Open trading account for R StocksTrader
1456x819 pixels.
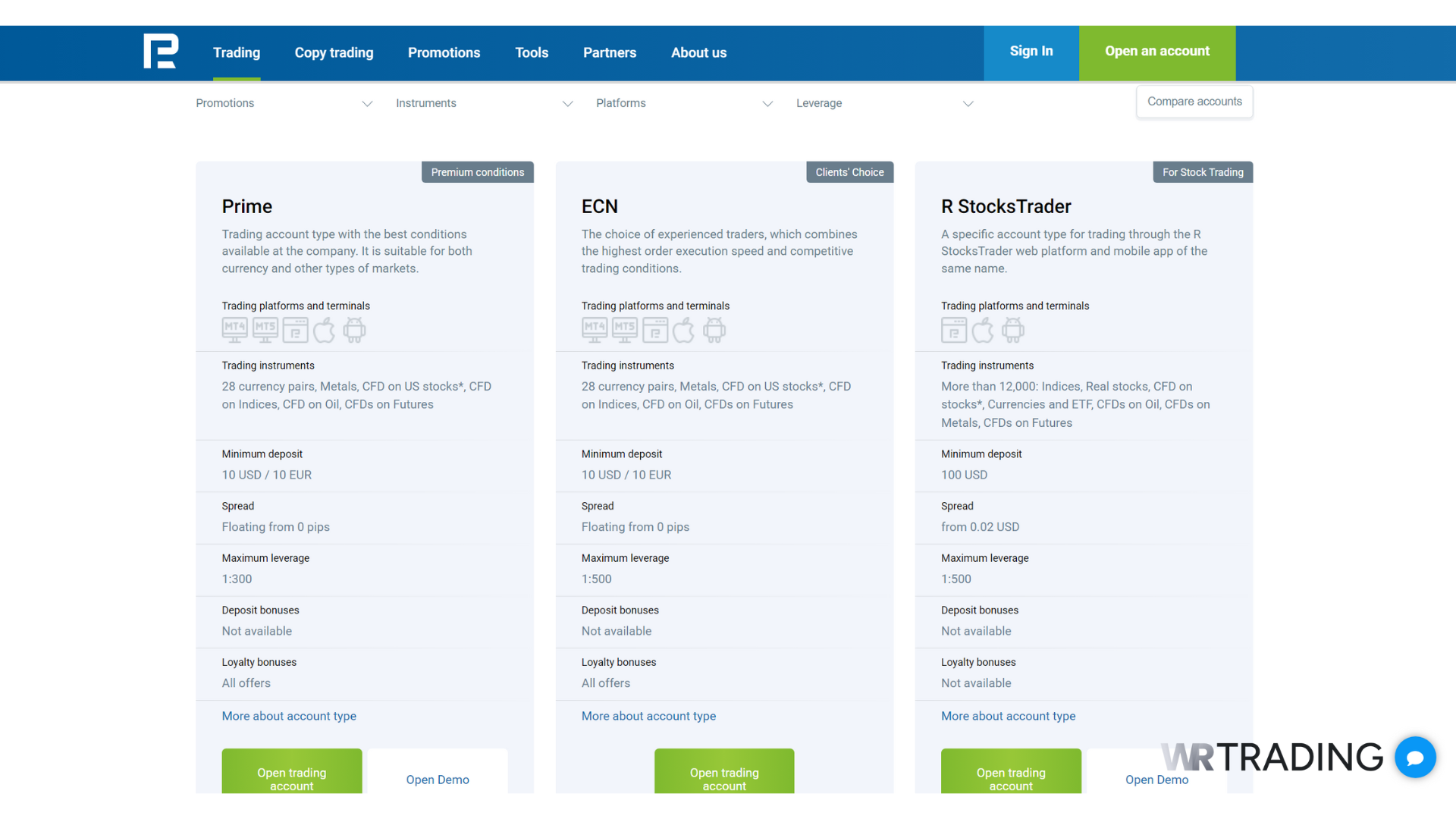(x=1011, y=772)
